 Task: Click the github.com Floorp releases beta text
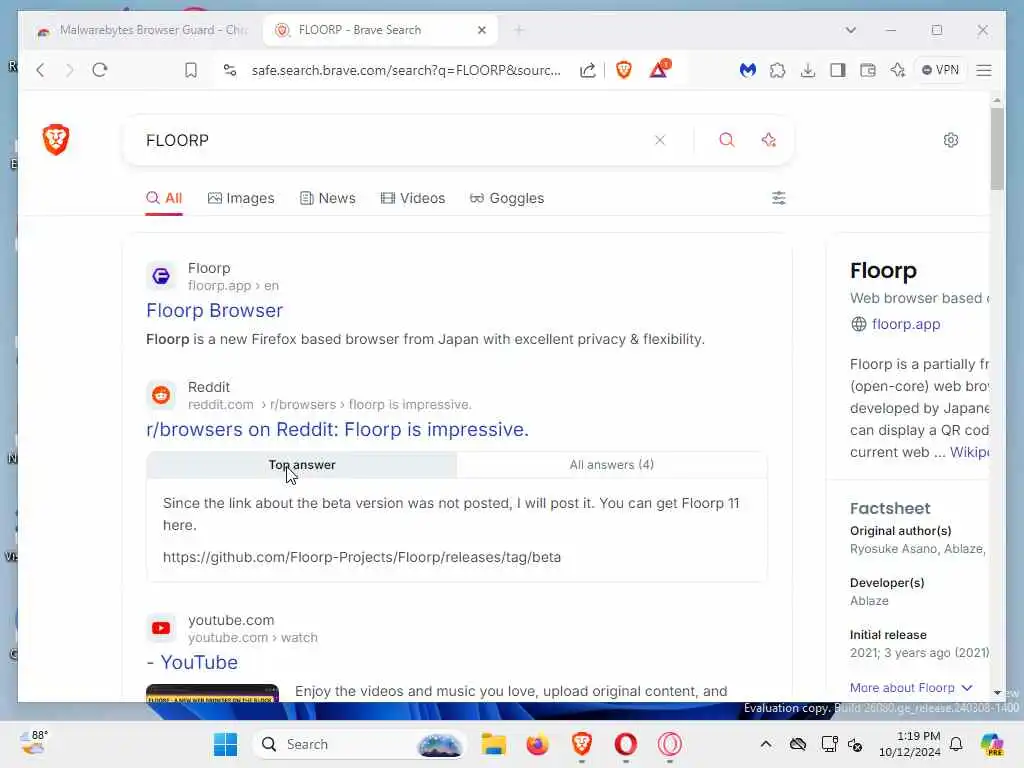(362, 557)
